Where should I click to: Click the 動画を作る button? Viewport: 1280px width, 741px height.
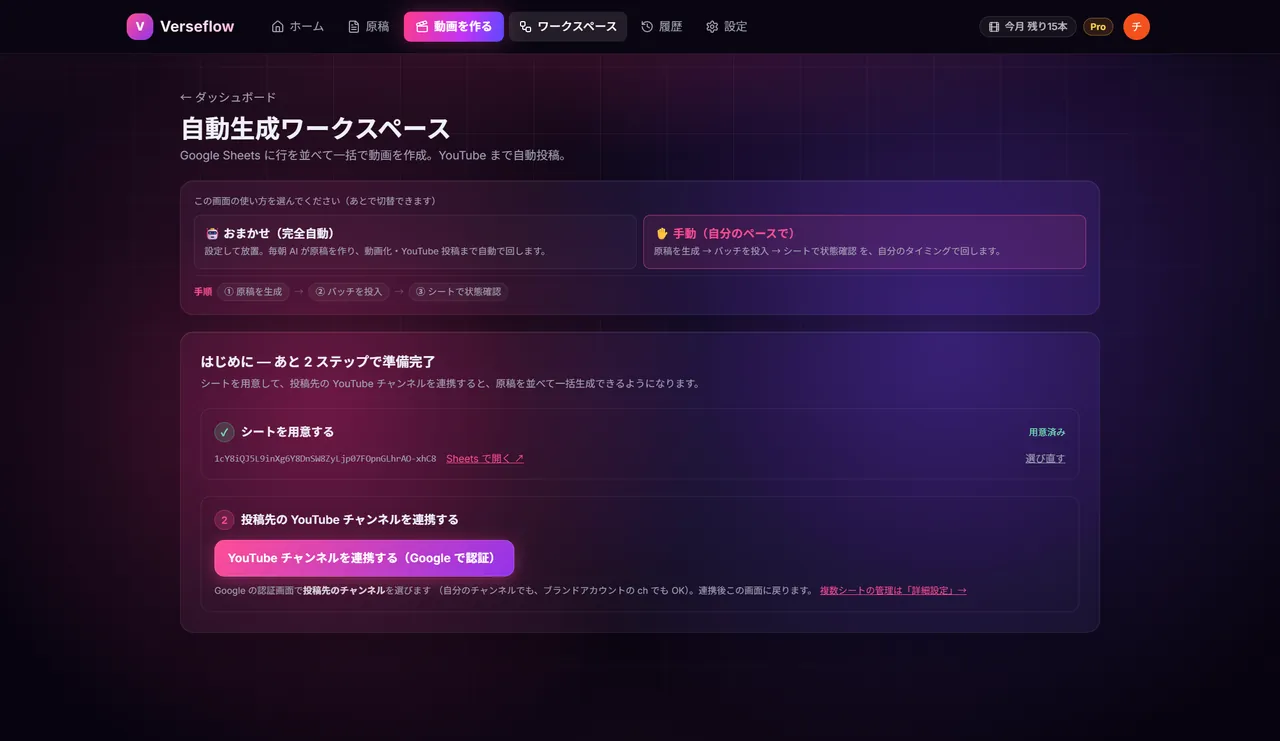point(454,27)
